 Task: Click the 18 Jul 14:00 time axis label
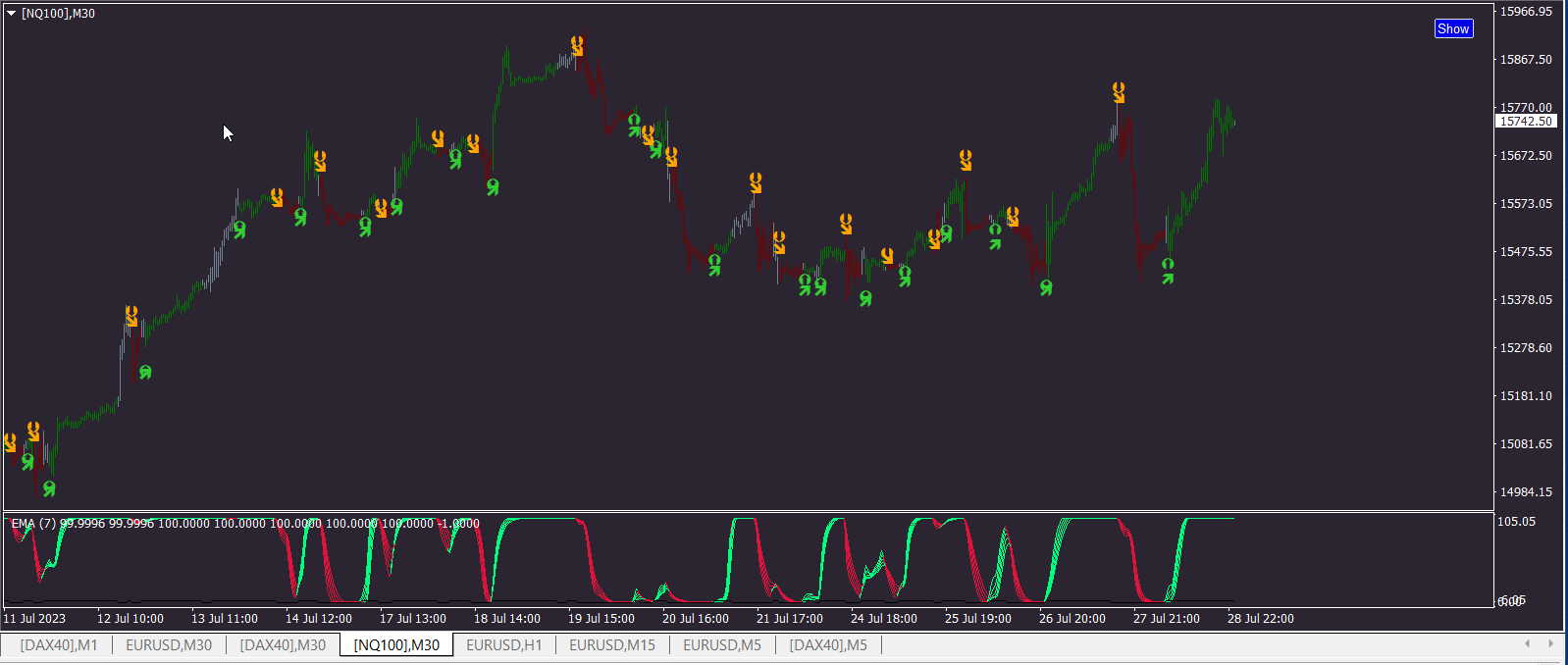[507, 619]
